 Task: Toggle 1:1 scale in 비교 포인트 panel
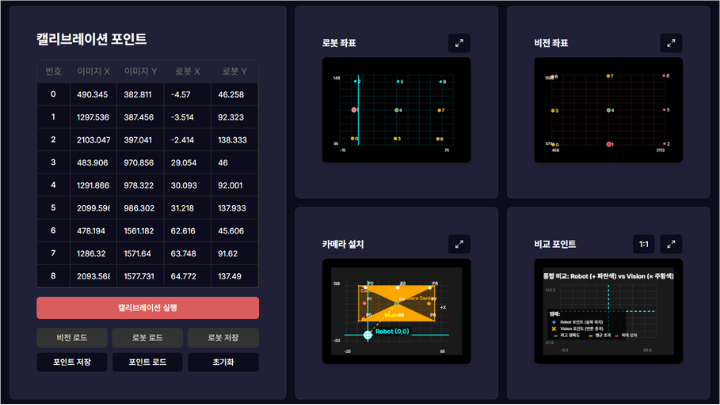point(644,244)
